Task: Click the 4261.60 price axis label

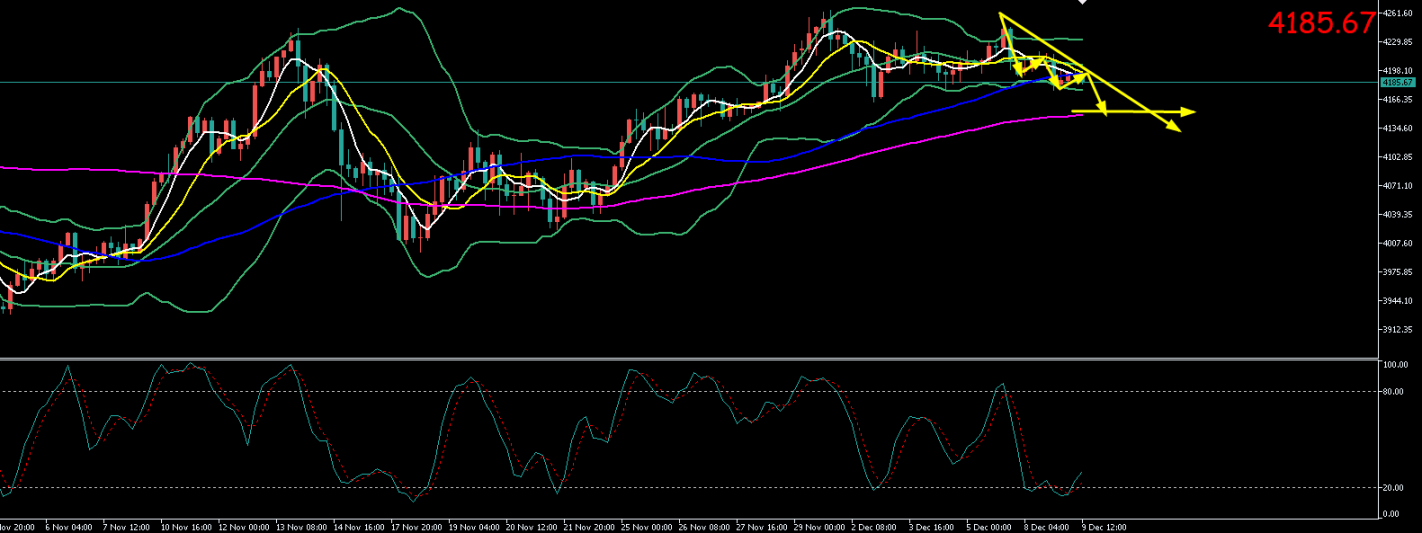Action: [1397, 13]
